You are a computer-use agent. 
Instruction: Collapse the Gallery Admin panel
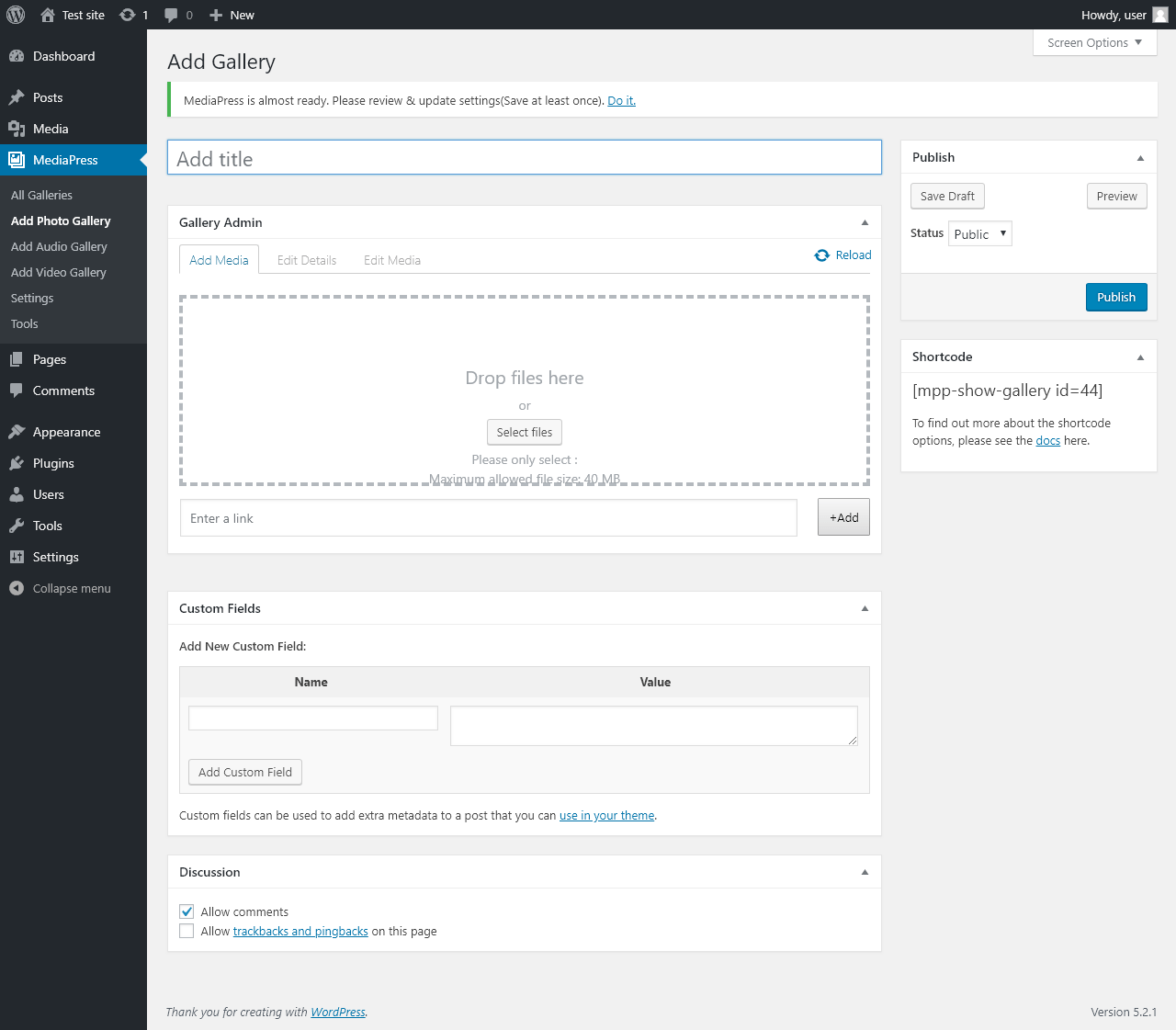(865, 222)
